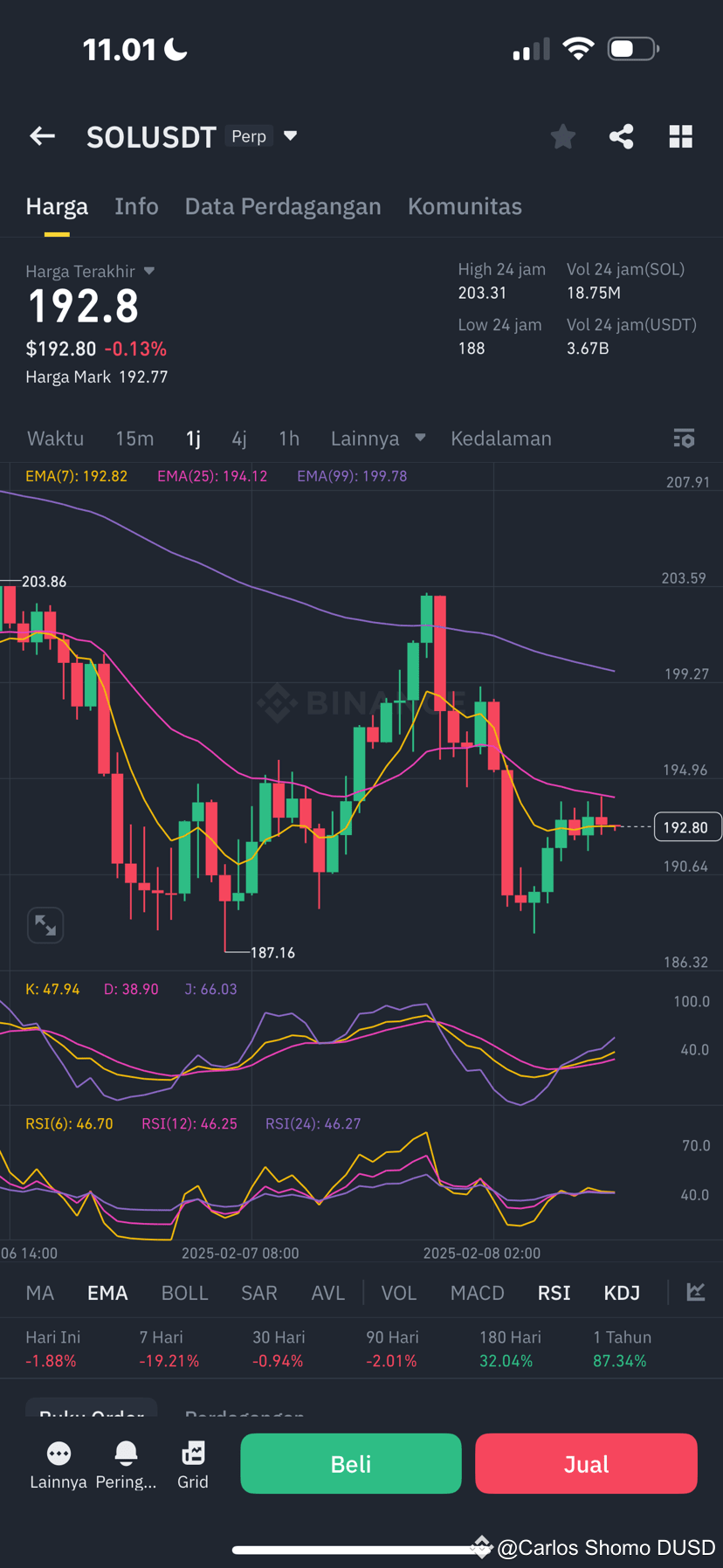Toggle the AVL indicator
This screenshot has width=723, height=1568.
click(328, 1293)
